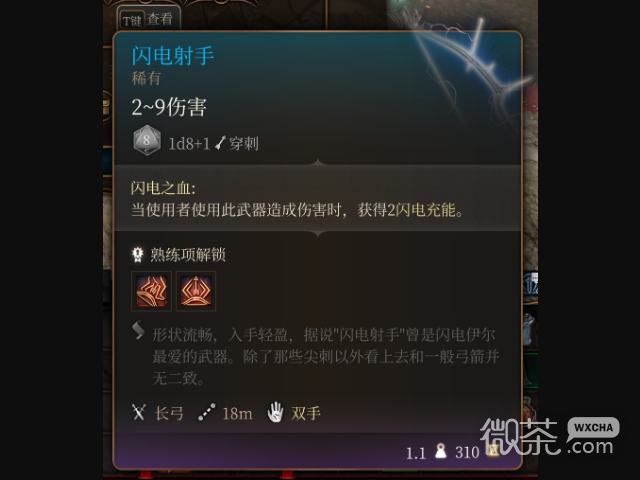Click the 310 gold value
This screenshot has width=640, height=480.
click(467, 452)
